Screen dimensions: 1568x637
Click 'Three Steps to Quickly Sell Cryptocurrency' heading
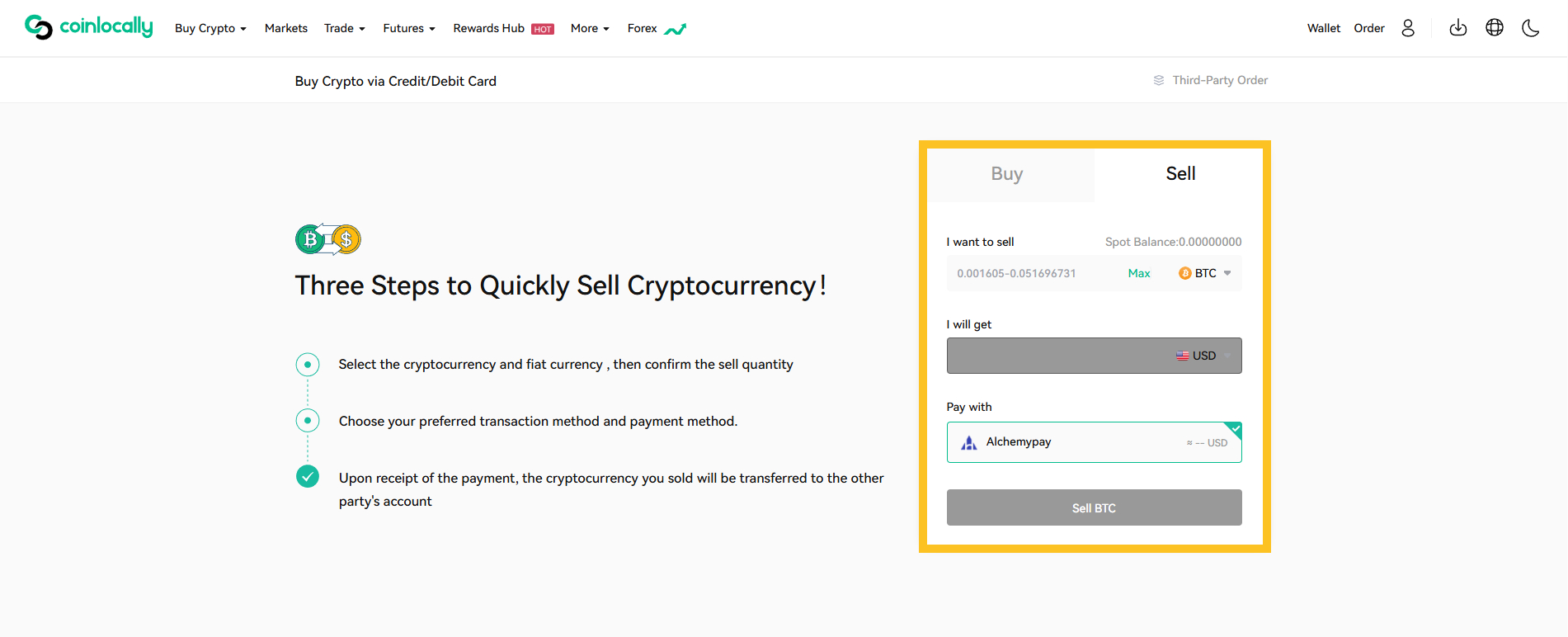[561, 285]
